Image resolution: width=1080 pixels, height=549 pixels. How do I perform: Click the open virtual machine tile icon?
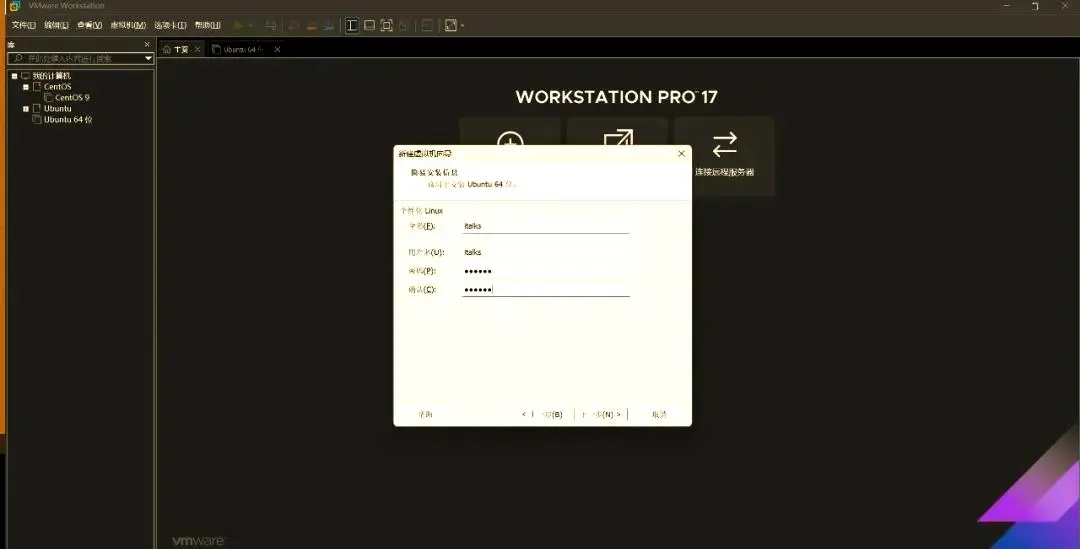click(618, 138)
